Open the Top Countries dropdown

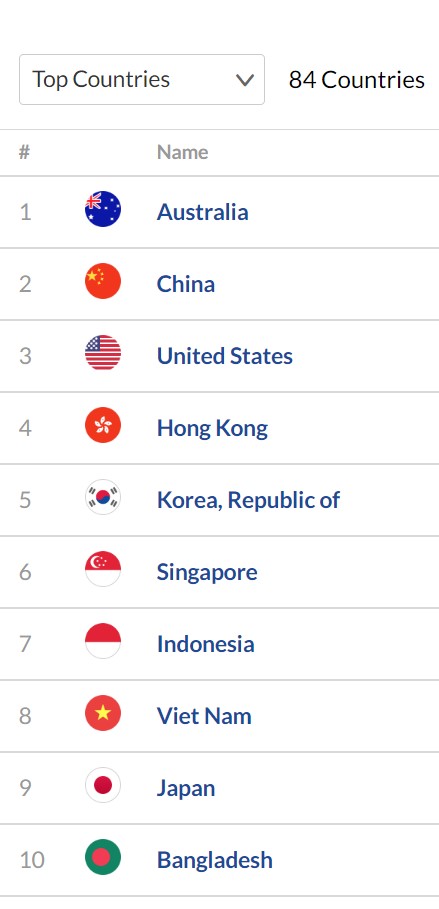pos(142,79)
